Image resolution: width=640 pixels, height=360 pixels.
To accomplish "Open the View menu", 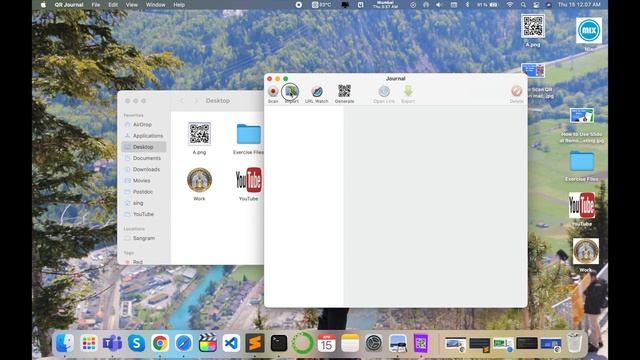I will 131,5.
